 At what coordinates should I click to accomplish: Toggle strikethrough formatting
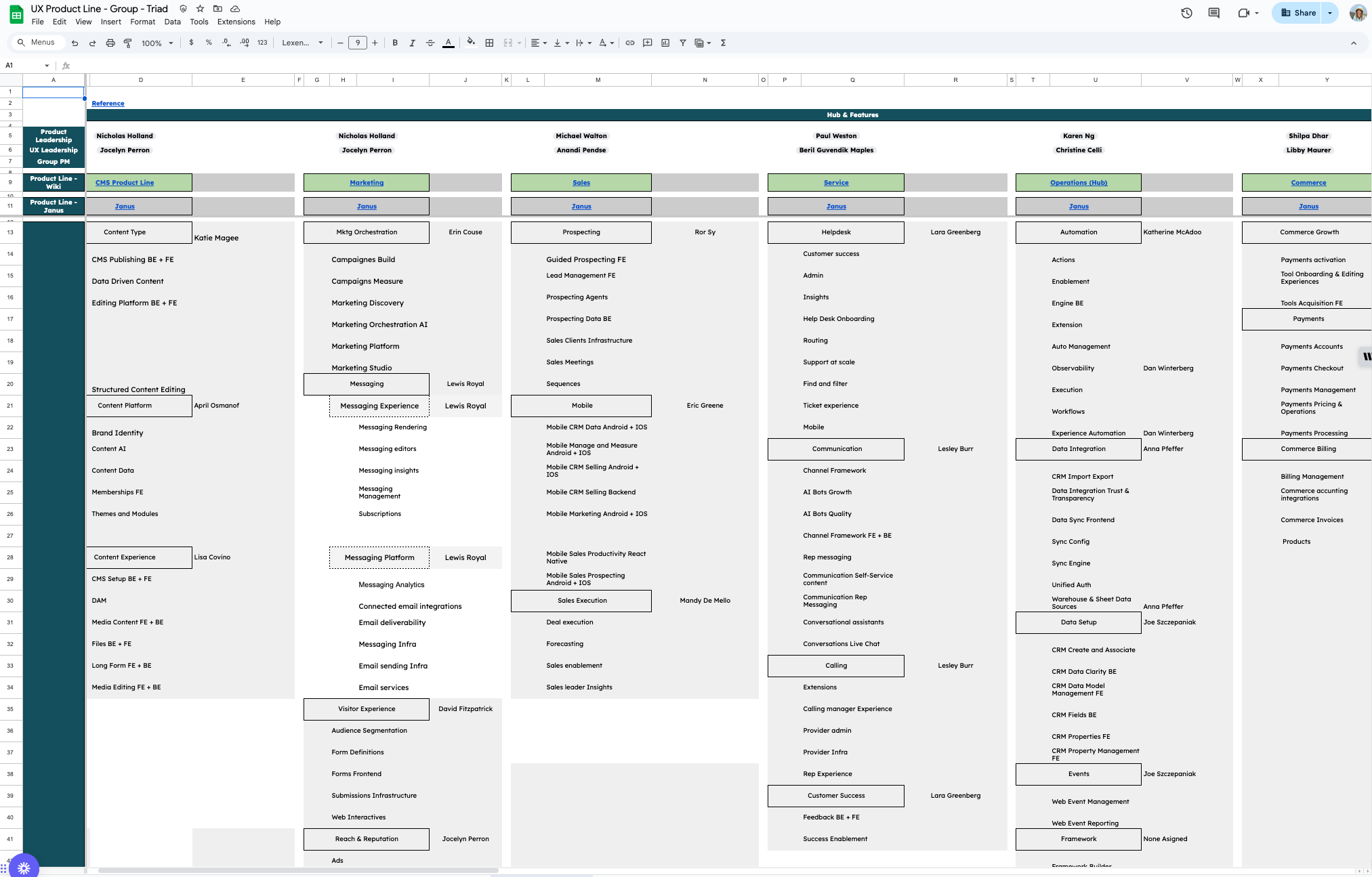click(430, 43)
